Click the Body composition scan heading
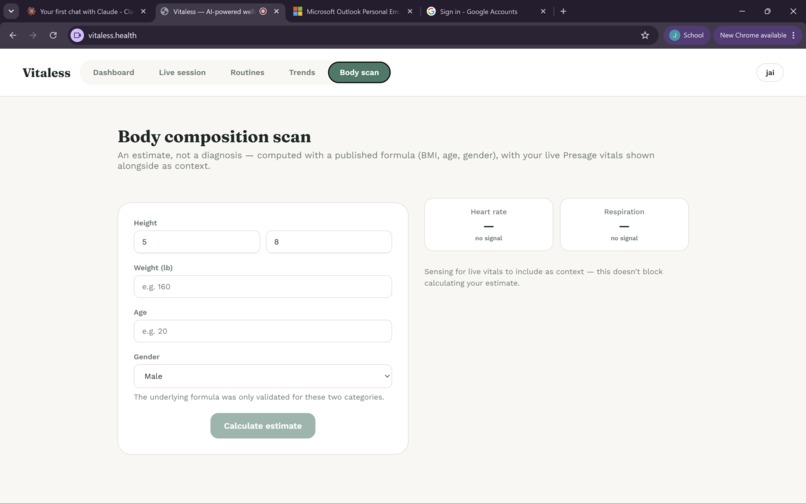 (214, 137)
